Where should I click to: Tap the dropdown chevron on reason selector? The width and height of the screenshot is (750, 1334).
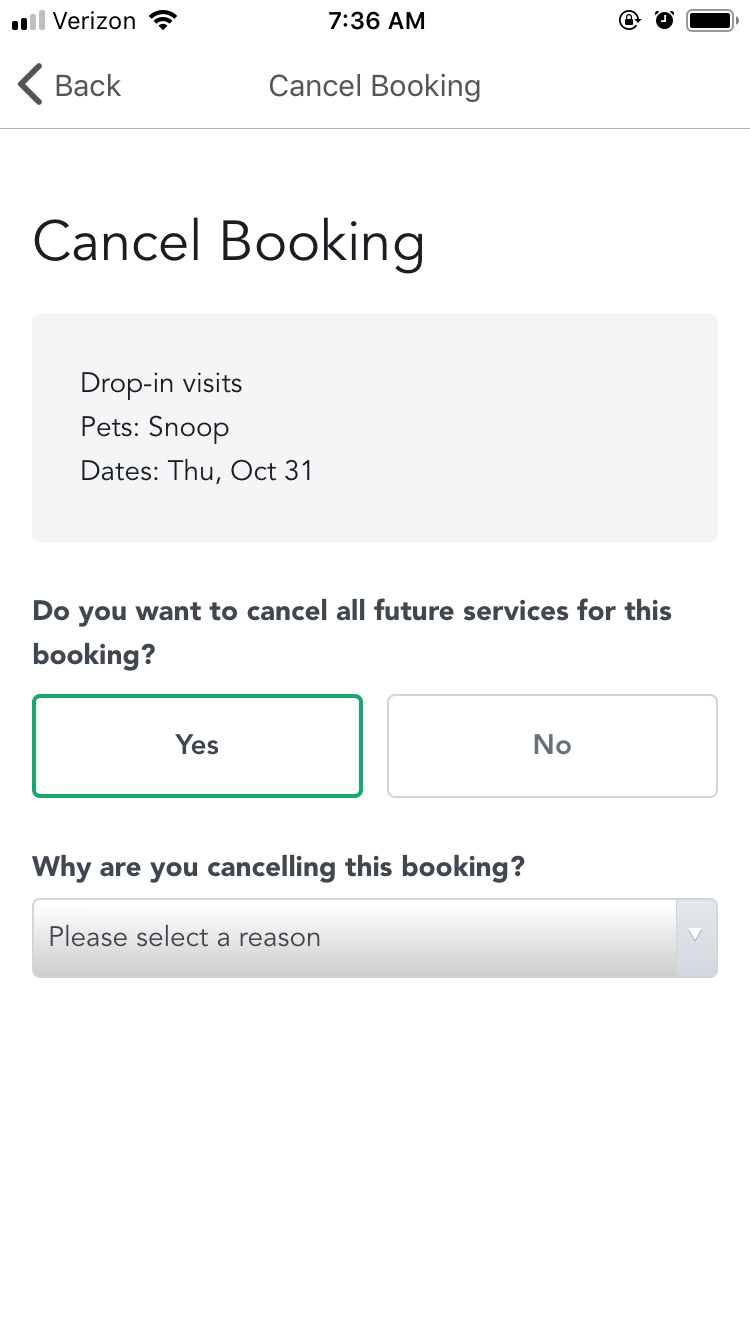pyautogui.click(x=697, y=937)
